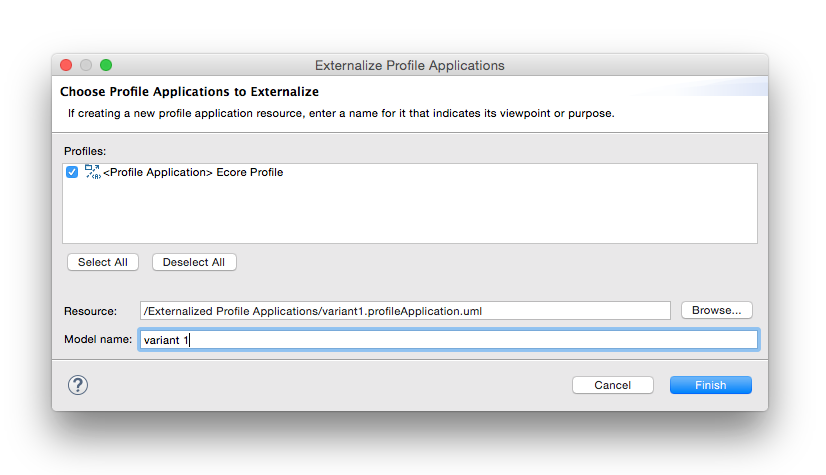
Task: Click the gray disabled minimize button
Action: click(x=86, y=65)
